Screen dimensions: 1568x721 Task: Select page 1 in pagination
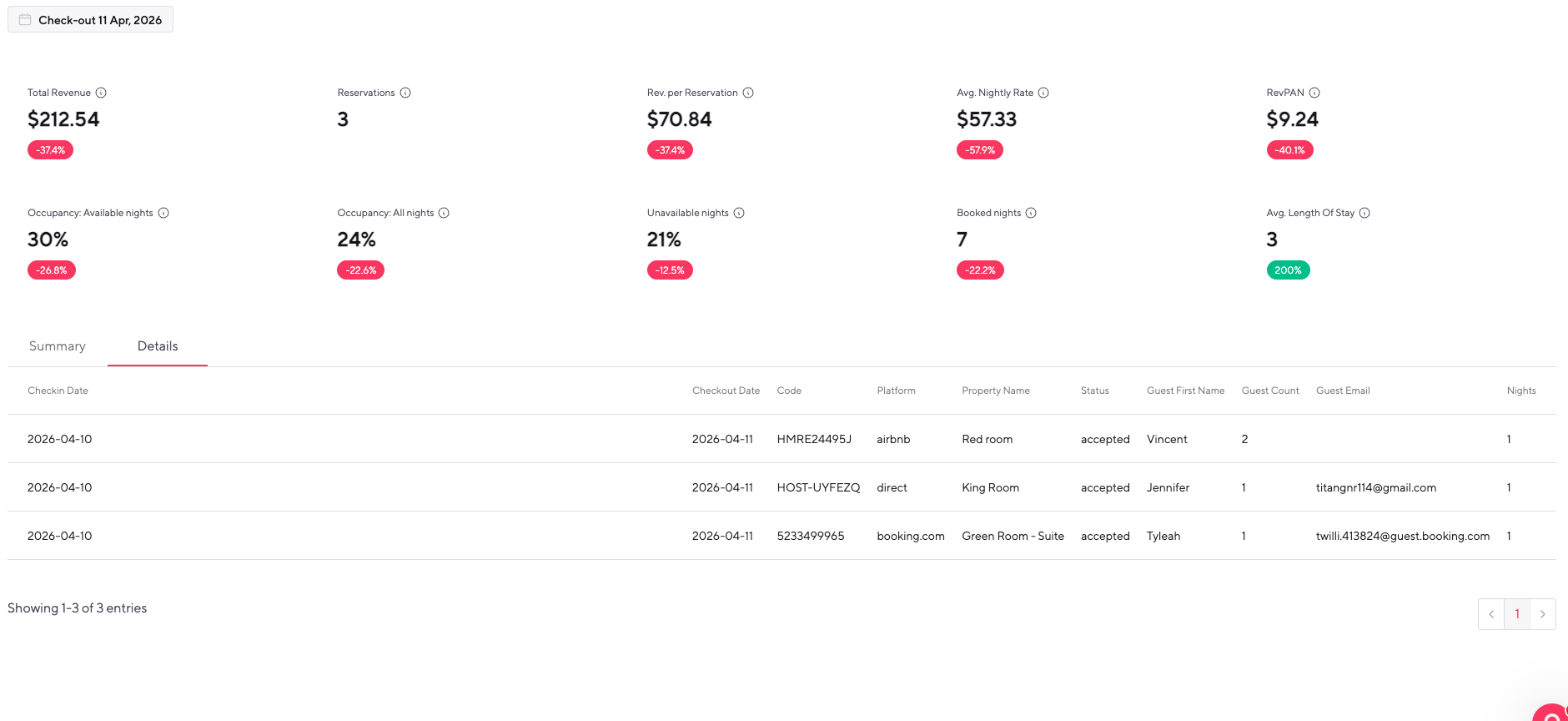1517,614
